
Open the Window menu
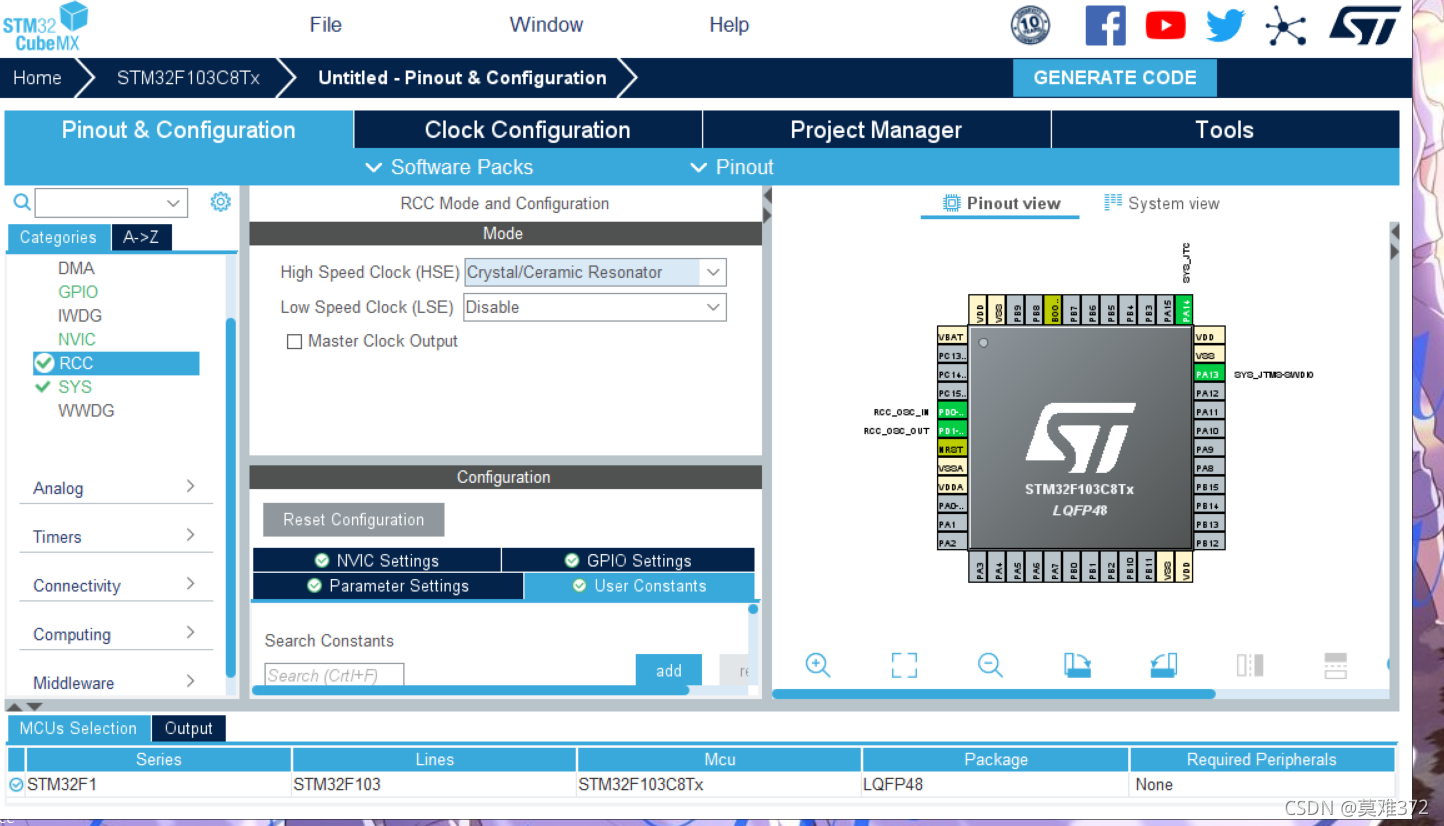(x=546, y=25)
